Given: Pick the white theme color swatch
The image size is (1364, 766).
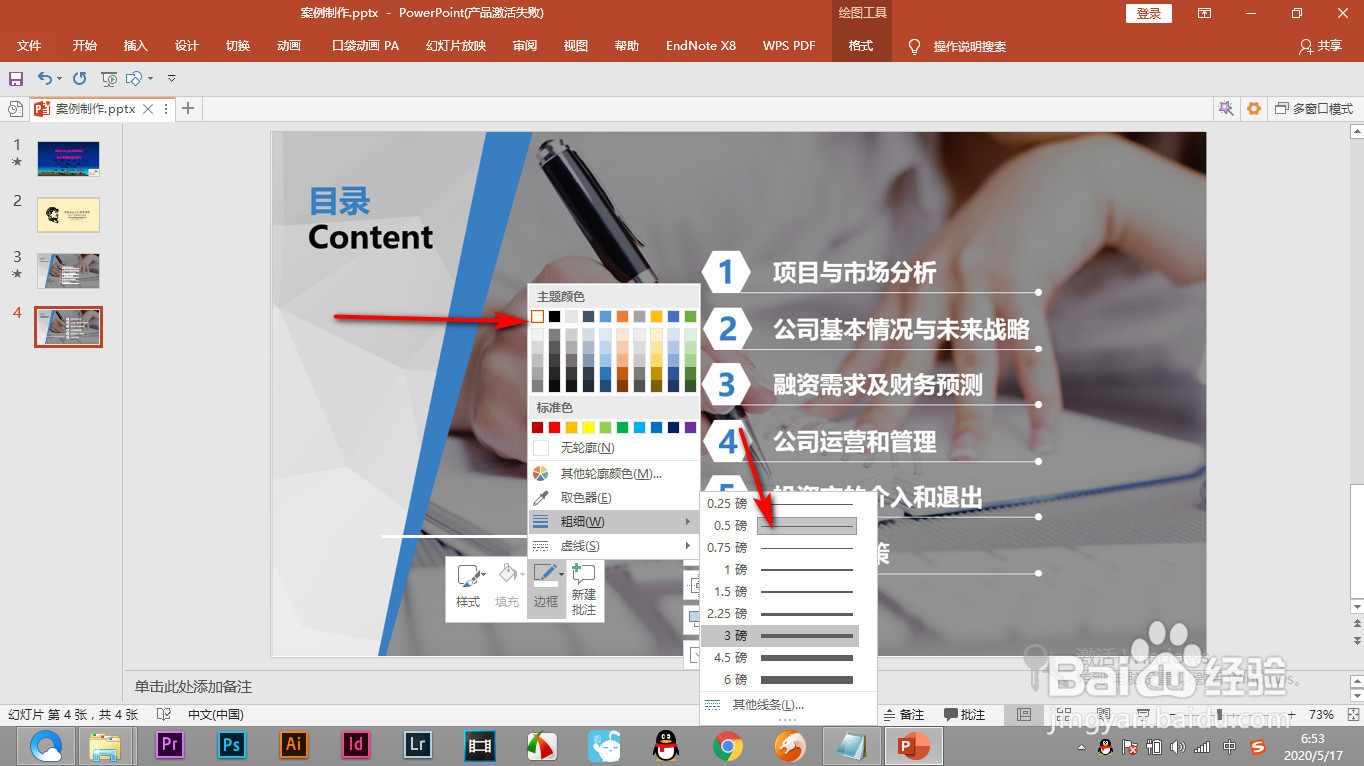Looking at the screenshot, I should (x=537, y=316).
